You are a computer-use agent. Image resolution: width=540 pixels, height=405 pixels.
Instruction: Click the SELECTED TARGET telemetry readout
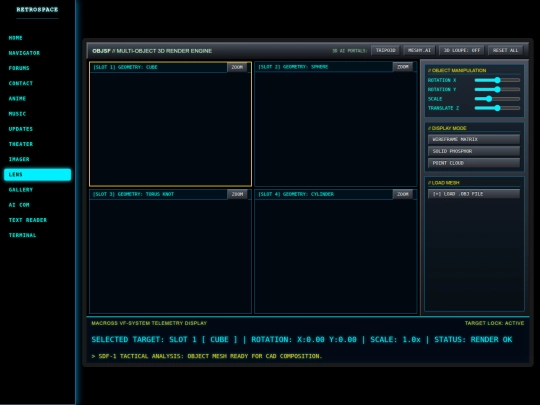tap(302, 340)
